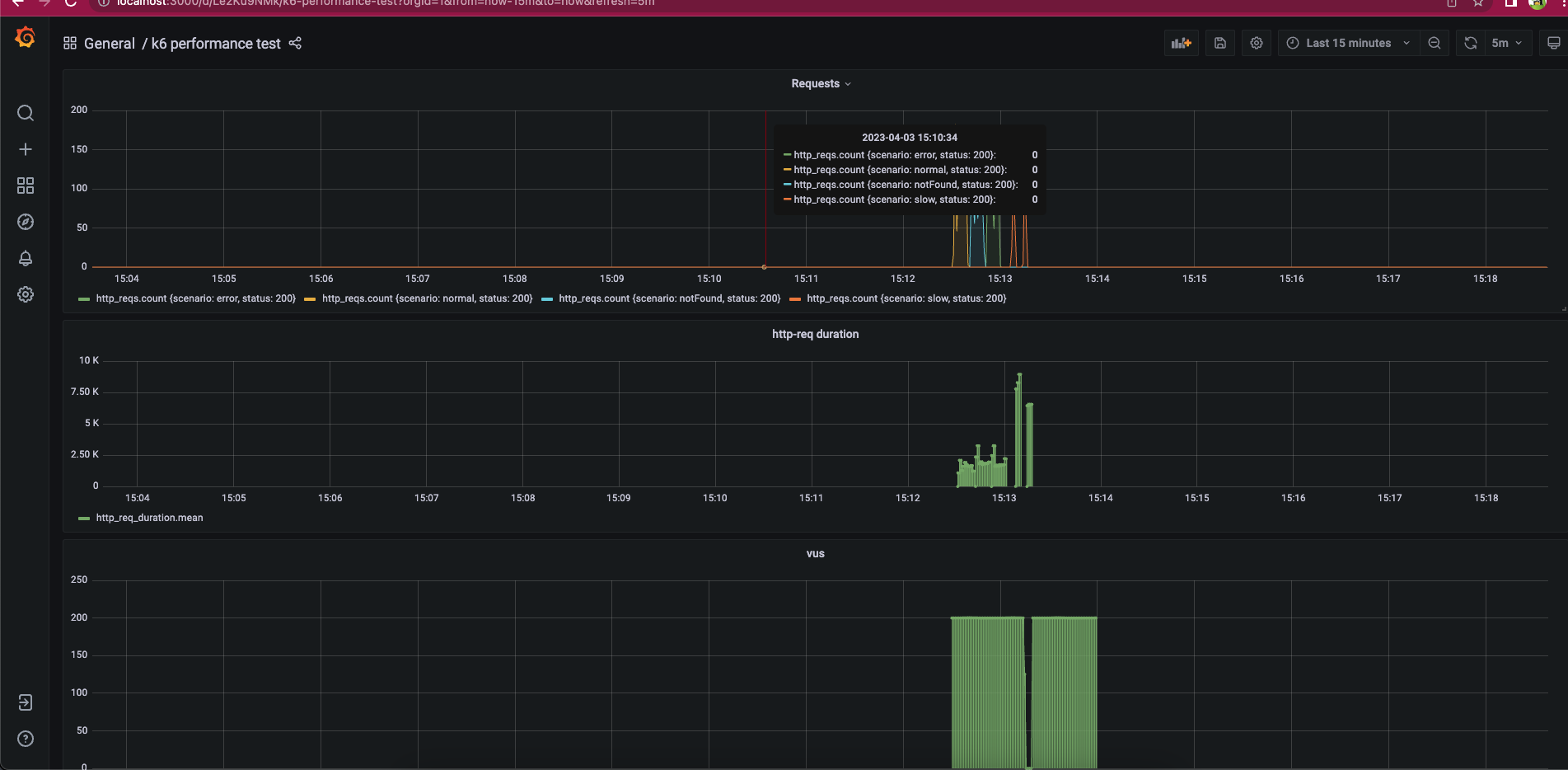Zoom out the time range

[x=1435, y=43]
